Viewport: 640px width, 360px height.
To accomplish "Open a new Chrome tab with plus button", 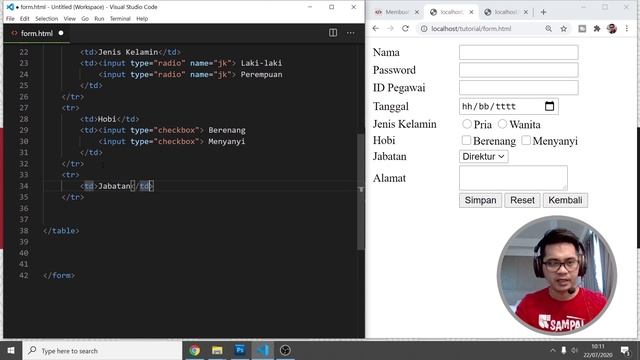I will pyautogui.click(x=543, y=12).
